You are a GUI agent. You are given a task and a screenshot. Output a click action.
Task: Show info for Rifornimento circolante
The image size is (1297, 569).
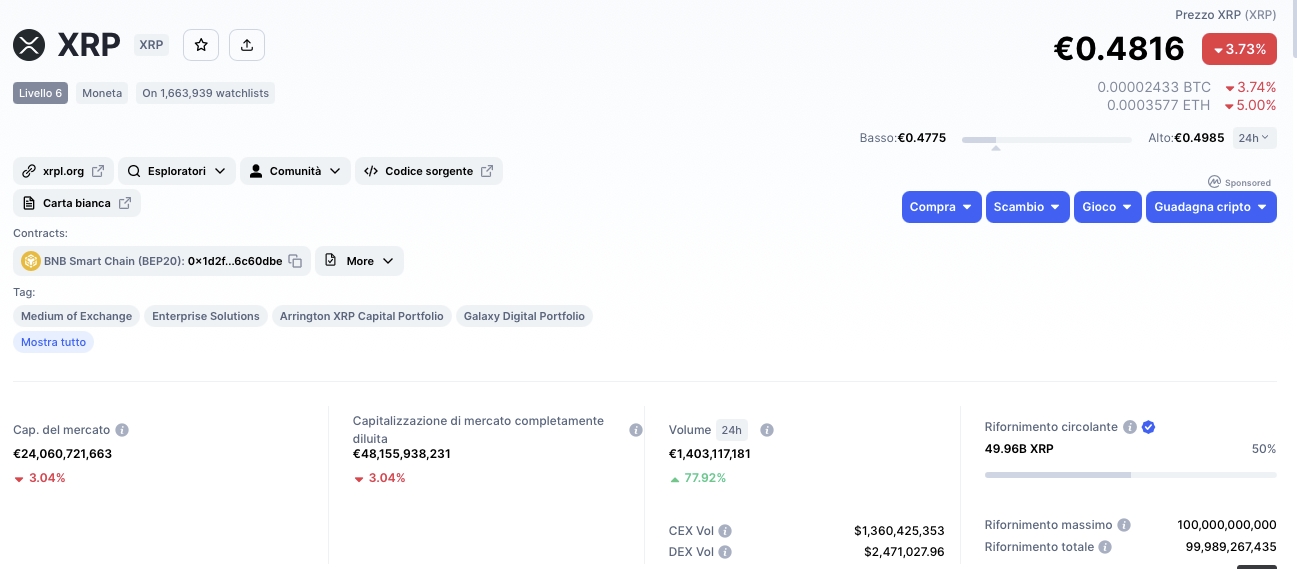(1129, 427)
